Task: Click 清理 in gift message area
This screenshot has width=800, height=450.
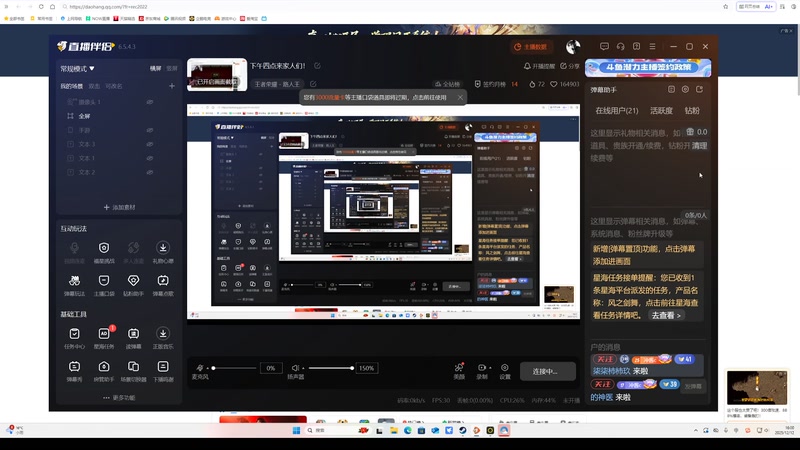Action: 699,145
